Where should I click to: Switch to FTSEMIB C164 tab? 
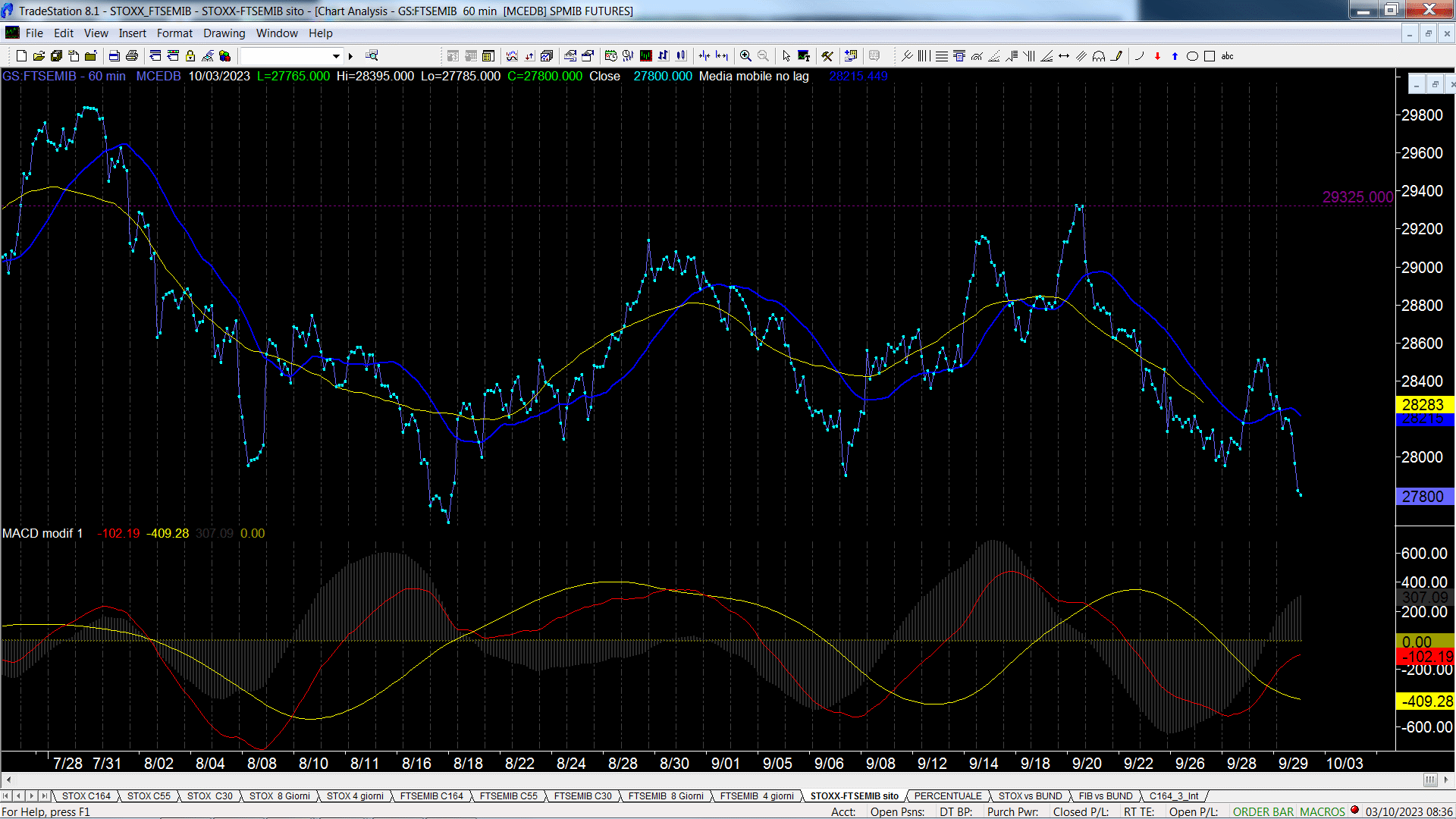click(431, 795)
